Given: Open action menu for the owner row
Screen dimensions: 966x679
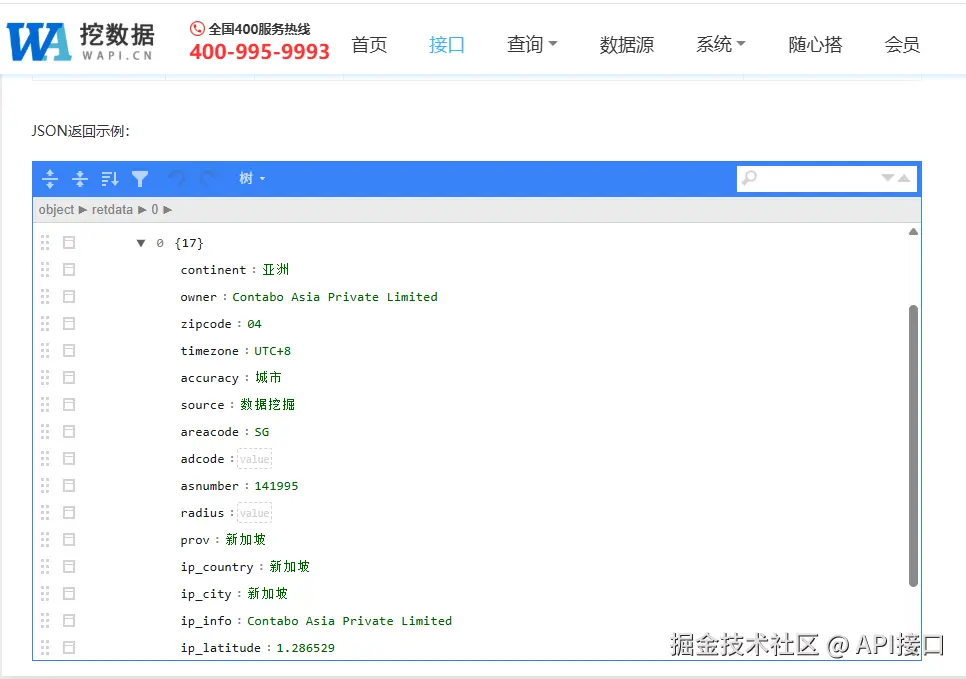Looking at the screenshot, I should pyautogui.click(x=69, y=297).
